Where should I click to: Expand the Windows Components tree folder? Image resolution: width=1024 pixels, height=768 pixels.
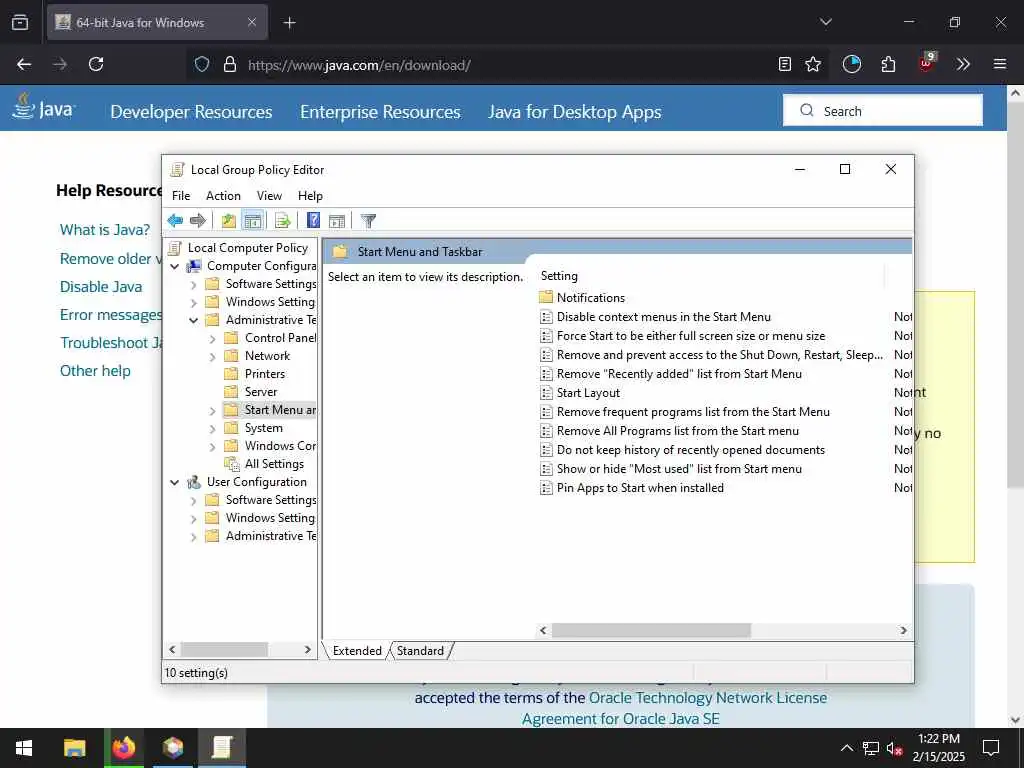point(212,447)
